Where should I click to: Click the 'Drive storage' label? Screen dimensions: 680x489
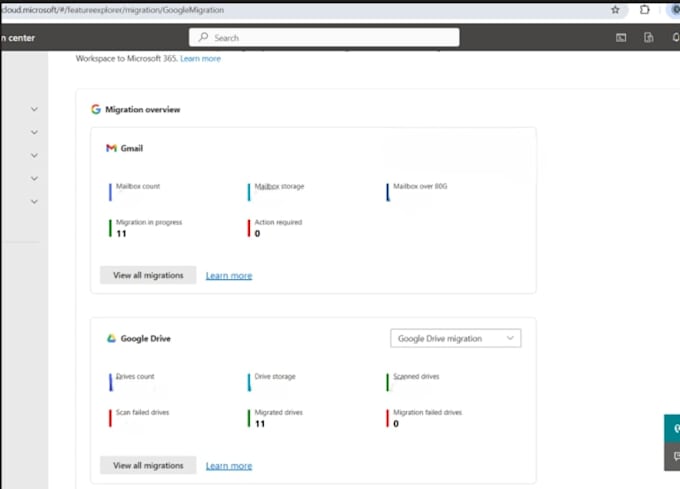click(x=275, y=376)
